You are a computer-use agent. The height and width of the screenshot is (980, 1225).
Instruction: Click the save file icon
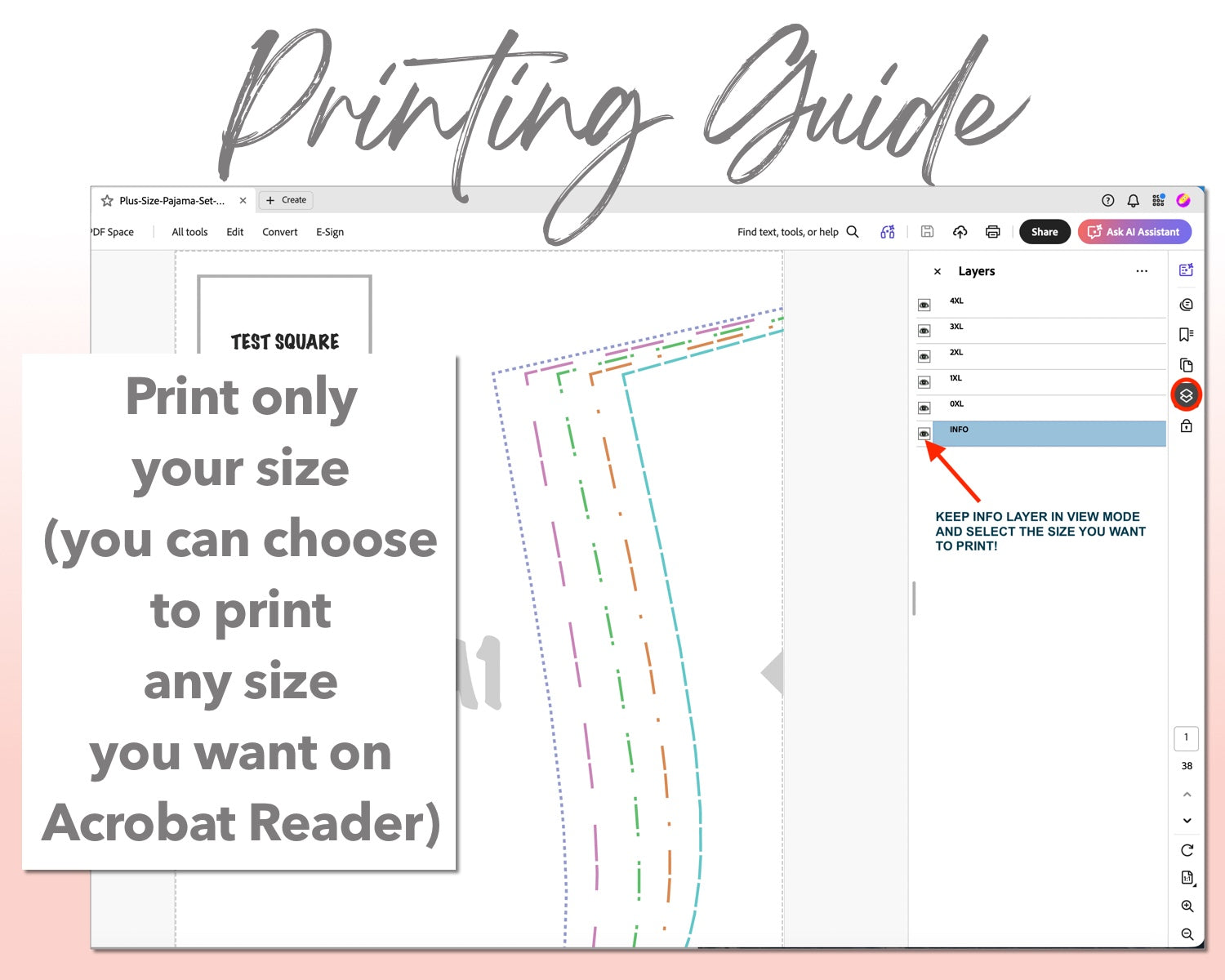pos(928,232)
